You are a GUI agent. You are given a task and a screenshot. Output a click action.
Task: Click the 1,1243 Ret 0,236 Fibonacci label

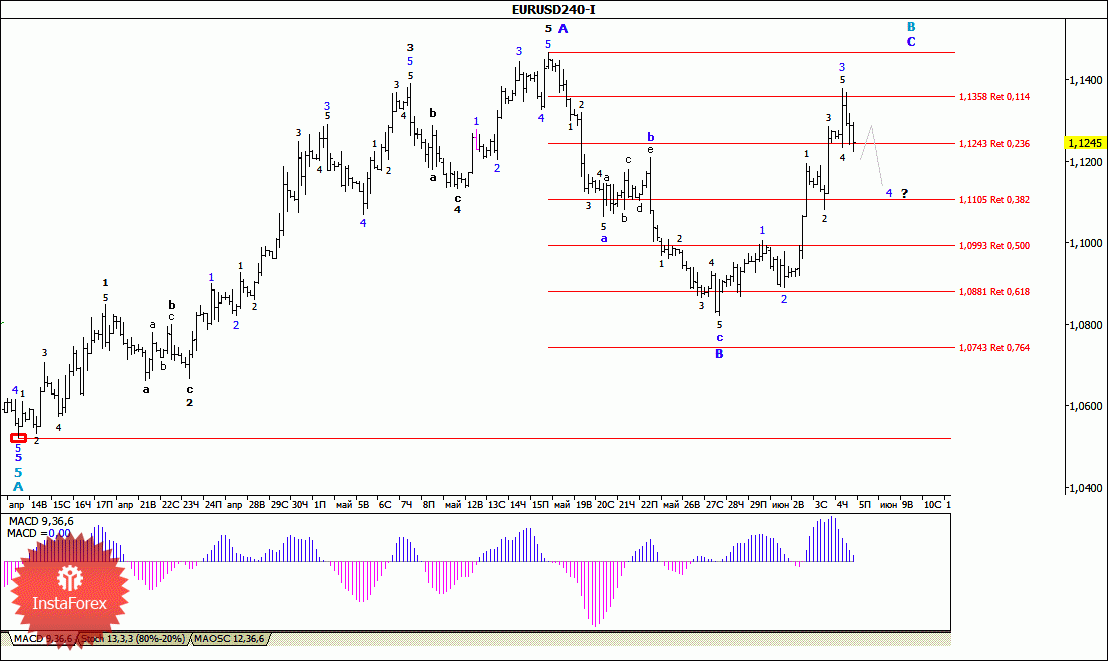(x=994, y=144)
